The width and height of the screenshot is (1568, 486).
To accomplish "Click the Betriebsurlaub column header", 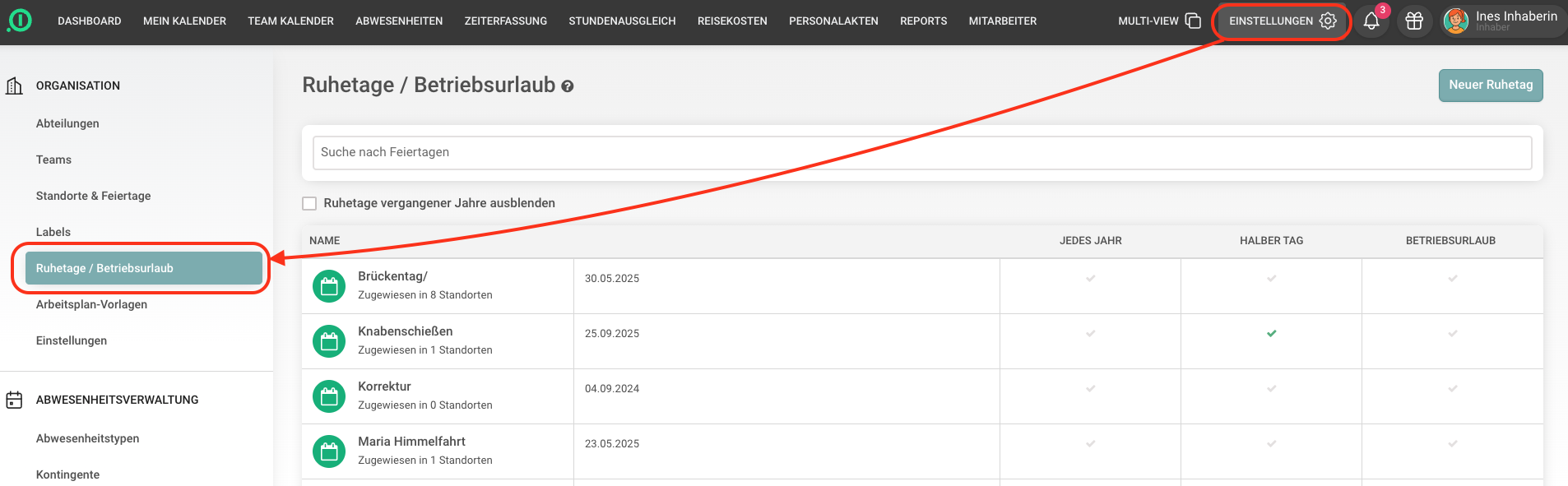I will (1450, 241).
